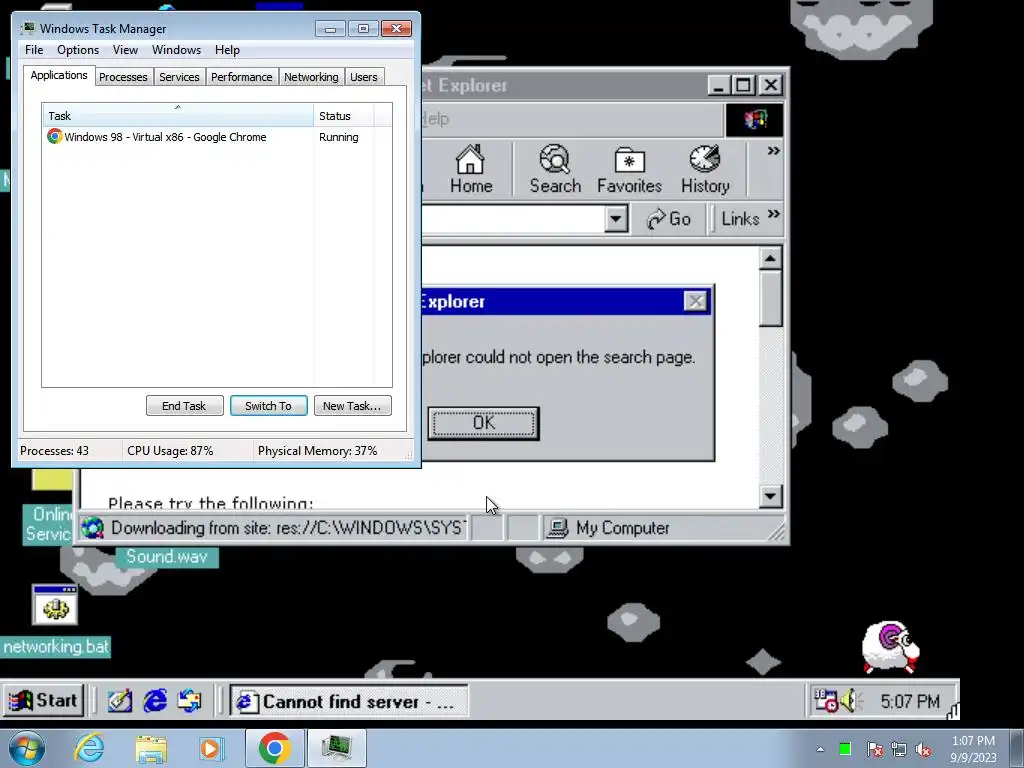Image resolution: width=1024 pixels, height=768 pixels.
Task: Open Windows Explorer folder on Windows 7 taskbar
Action: [x=152, y=748]
